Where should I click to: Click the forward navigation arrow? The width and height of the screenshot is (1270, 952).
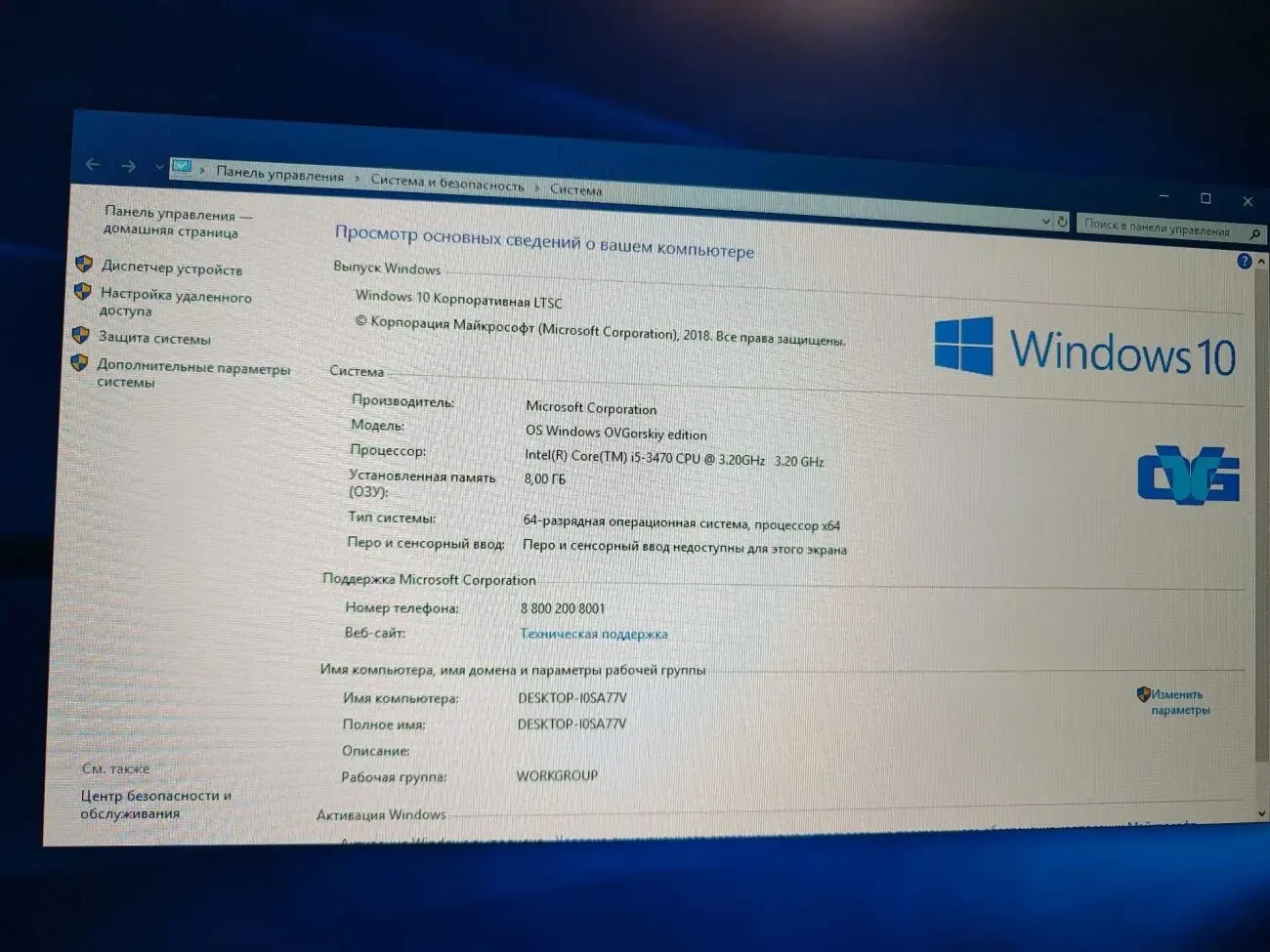click(x=128, y=166)
